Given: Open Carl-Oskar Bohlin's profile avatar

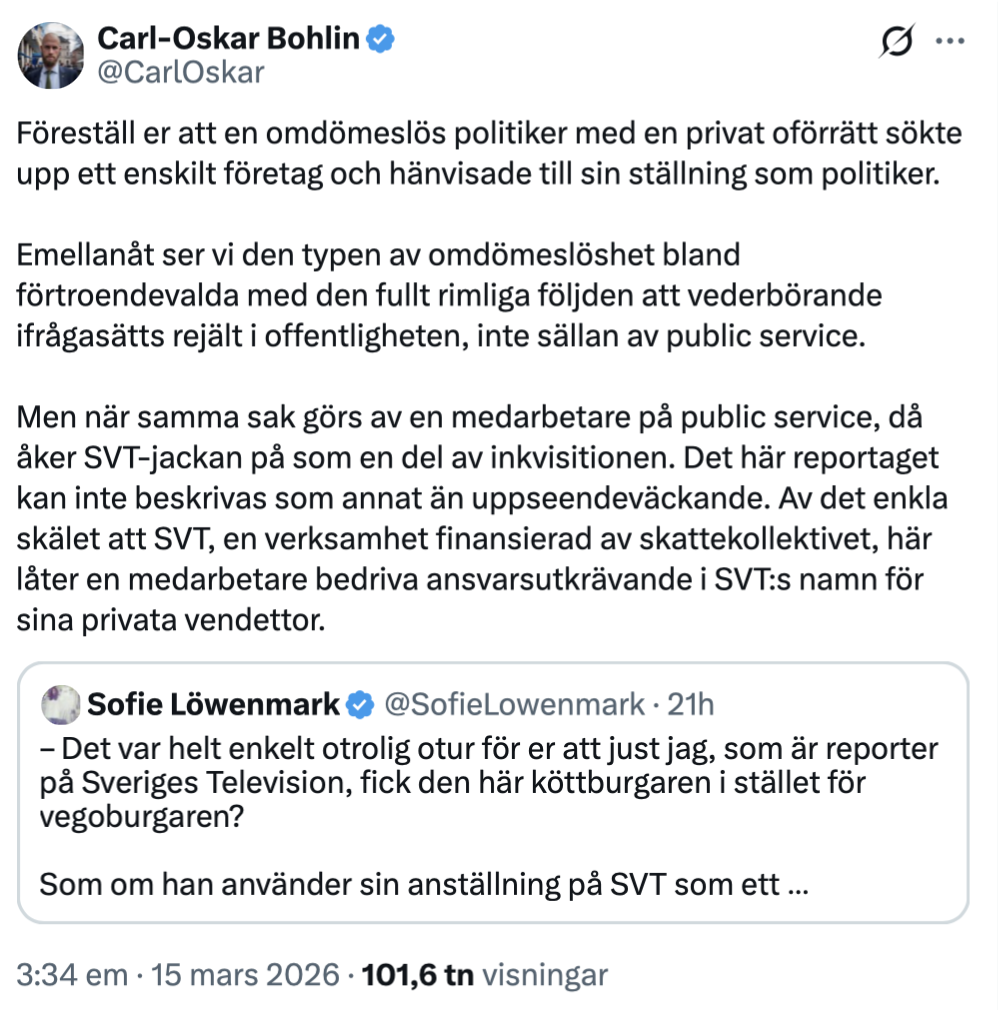Looking at the screenshot, I should point(51,56).
